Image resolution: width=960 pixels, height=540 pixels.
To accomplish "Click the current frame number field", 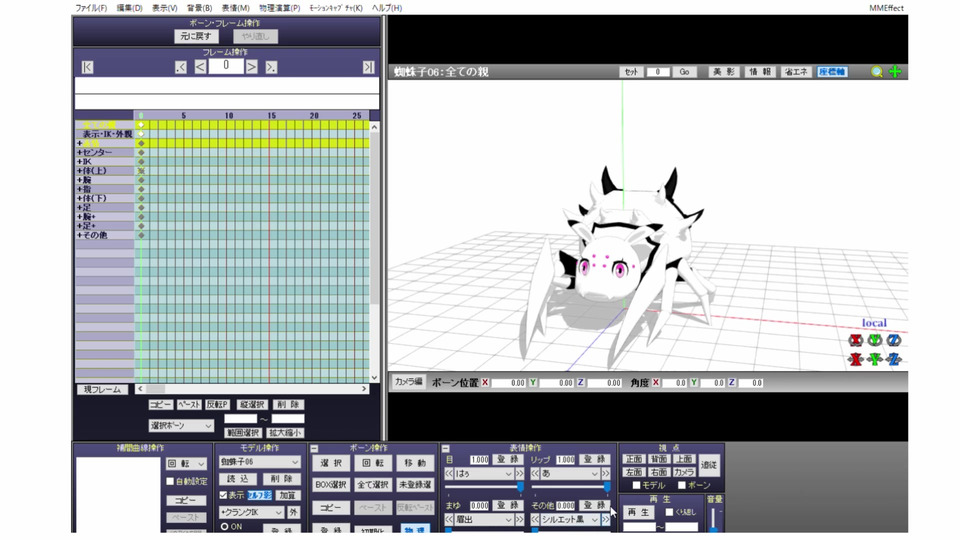I will (226, 66).
